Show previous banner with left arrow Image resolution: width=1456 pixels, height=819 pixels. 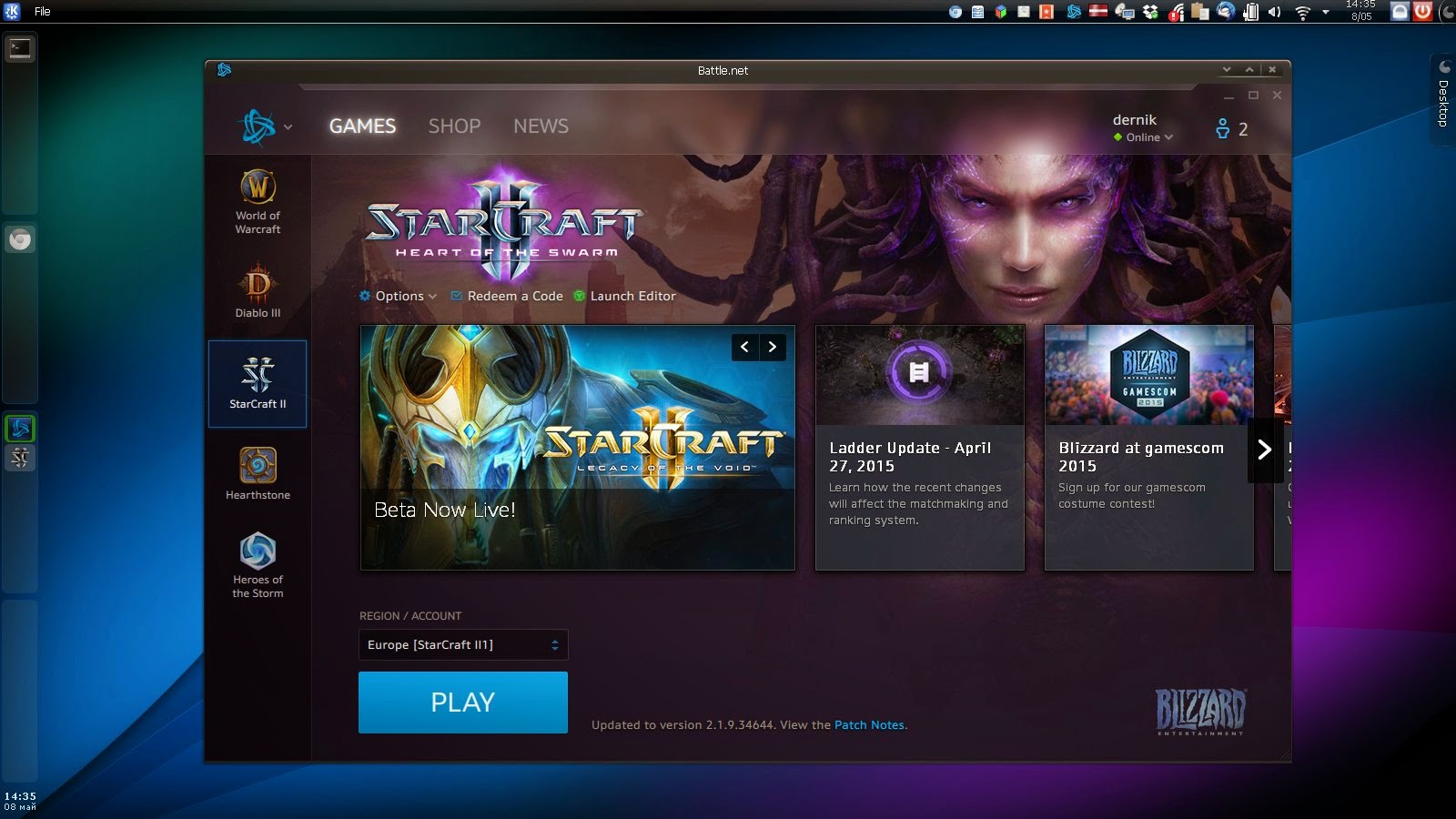click(744, 347)
